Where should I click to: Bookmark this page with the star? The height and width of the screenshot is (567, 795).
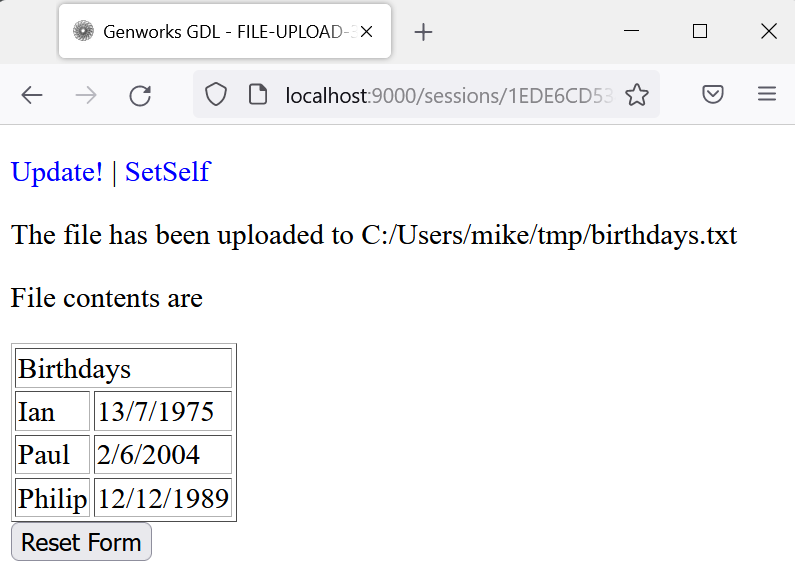pyautogui.click(x=637, y=95)
